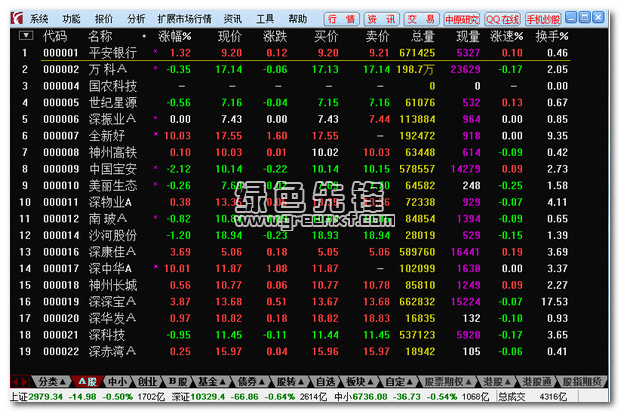Sort by 现价 column header
621x413 pixels.
click(230, 36)
